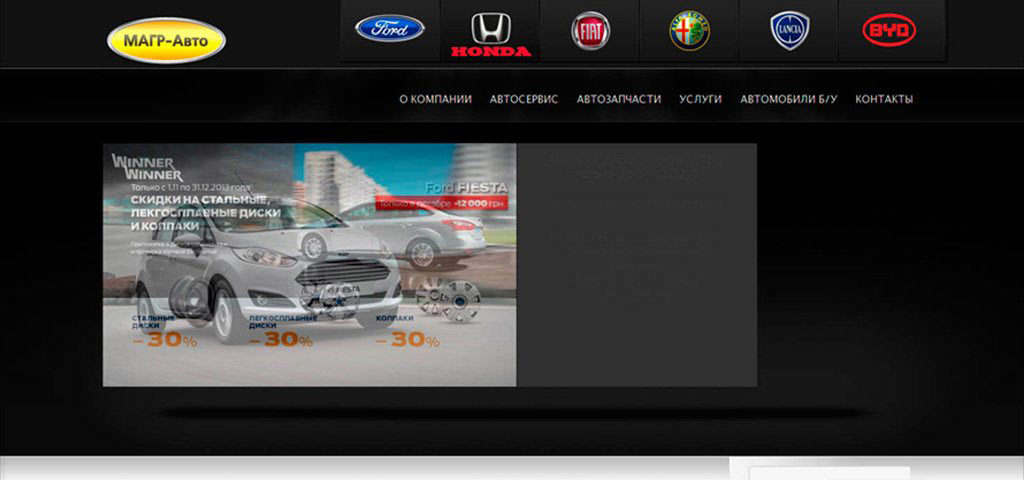Select the УСЛУГИ menu item
The height and width of the screenshot is (480, 1024).
tap(700, 99)
